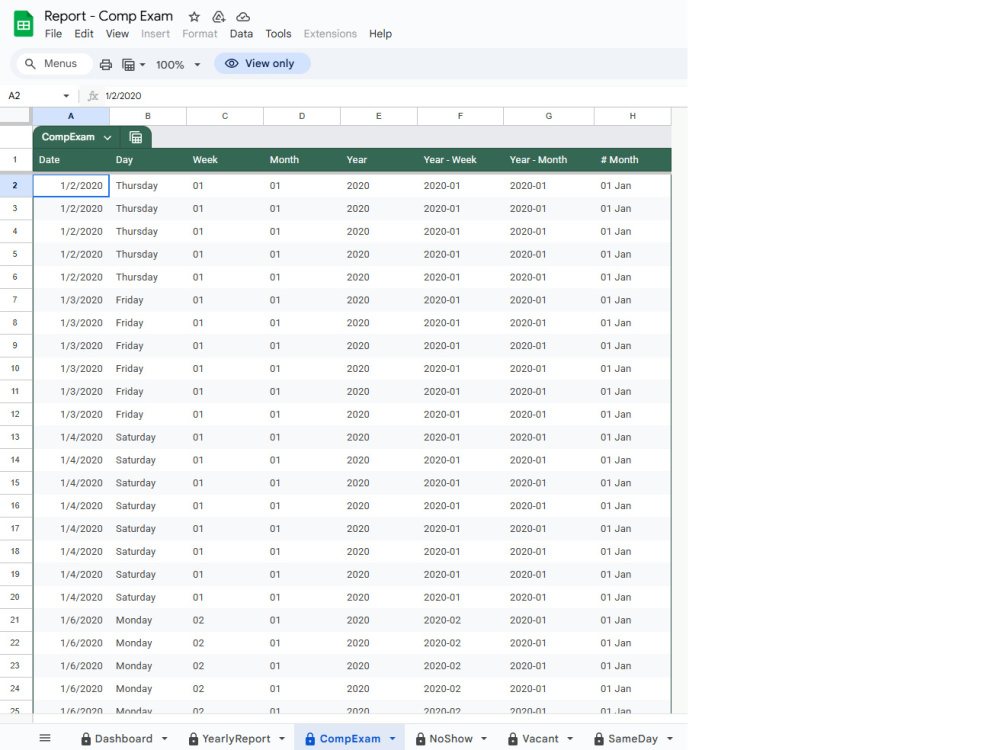Click the Month header cell
Screen dimensions: 1000x750
point(302,160)
